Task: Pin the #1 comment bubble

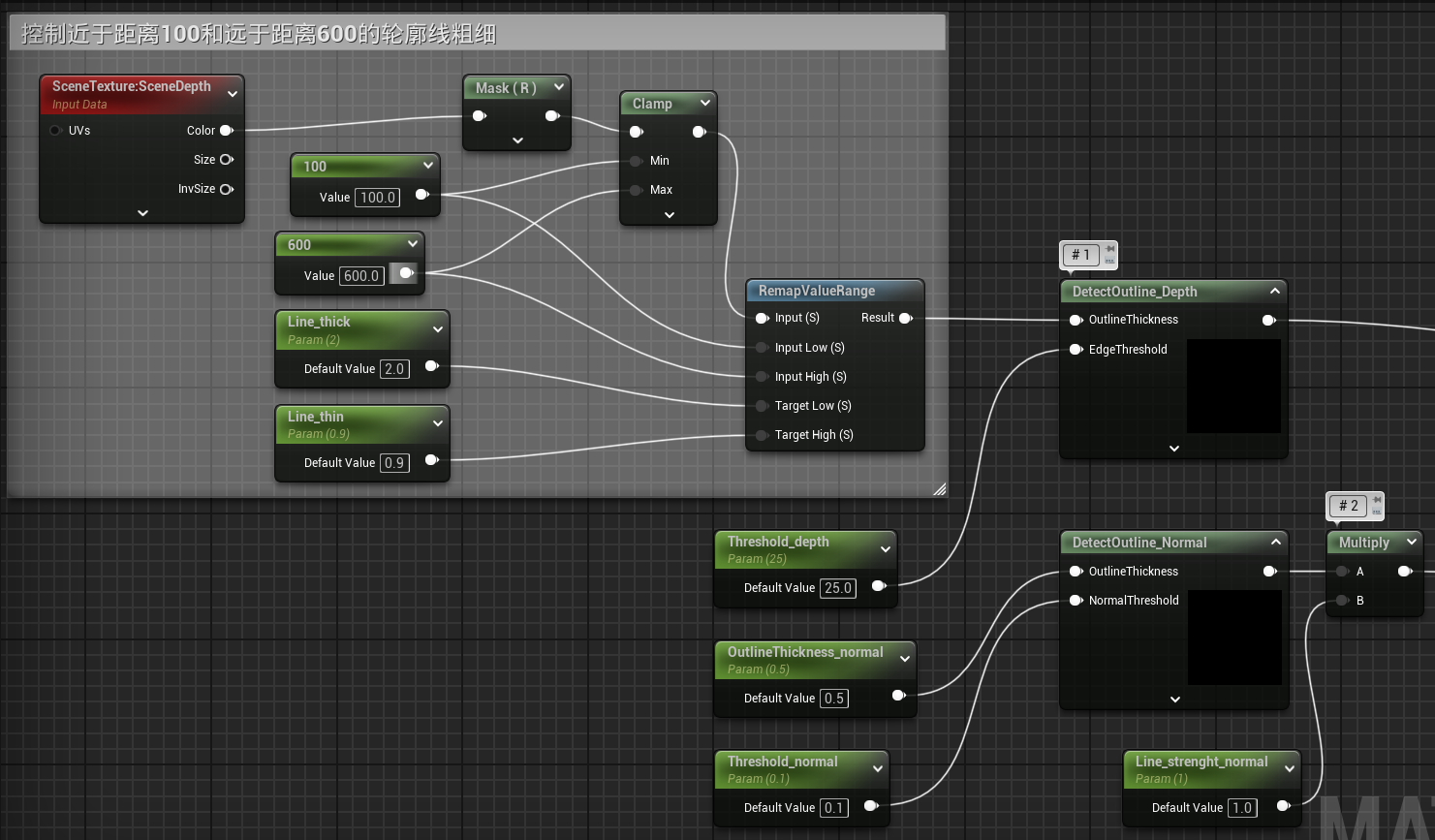Action: coord(1110,250)
